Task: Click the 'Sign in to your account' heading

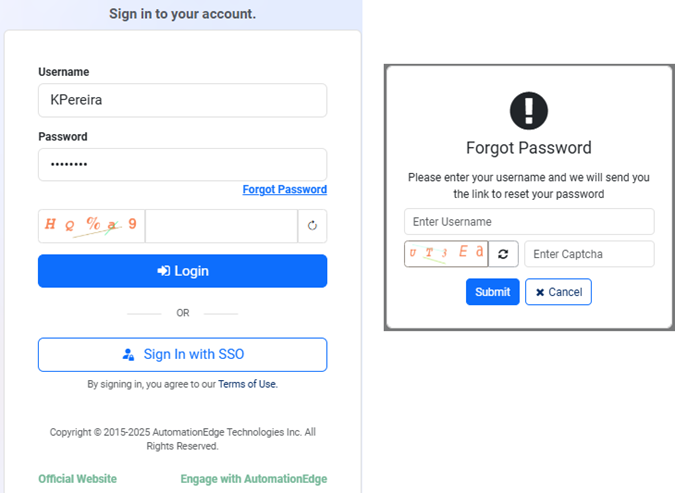Action: 182,14
